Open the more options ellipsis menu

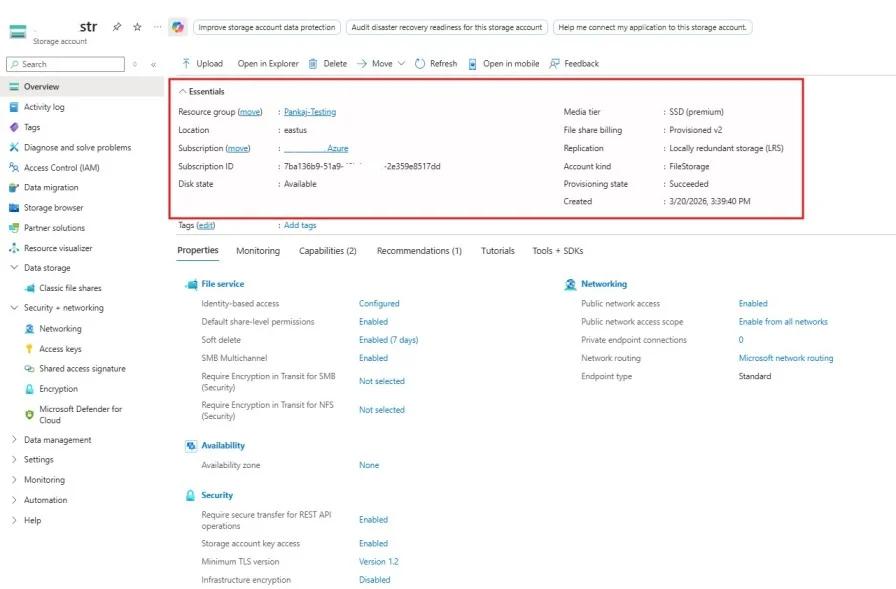click(x=158, y=27)
